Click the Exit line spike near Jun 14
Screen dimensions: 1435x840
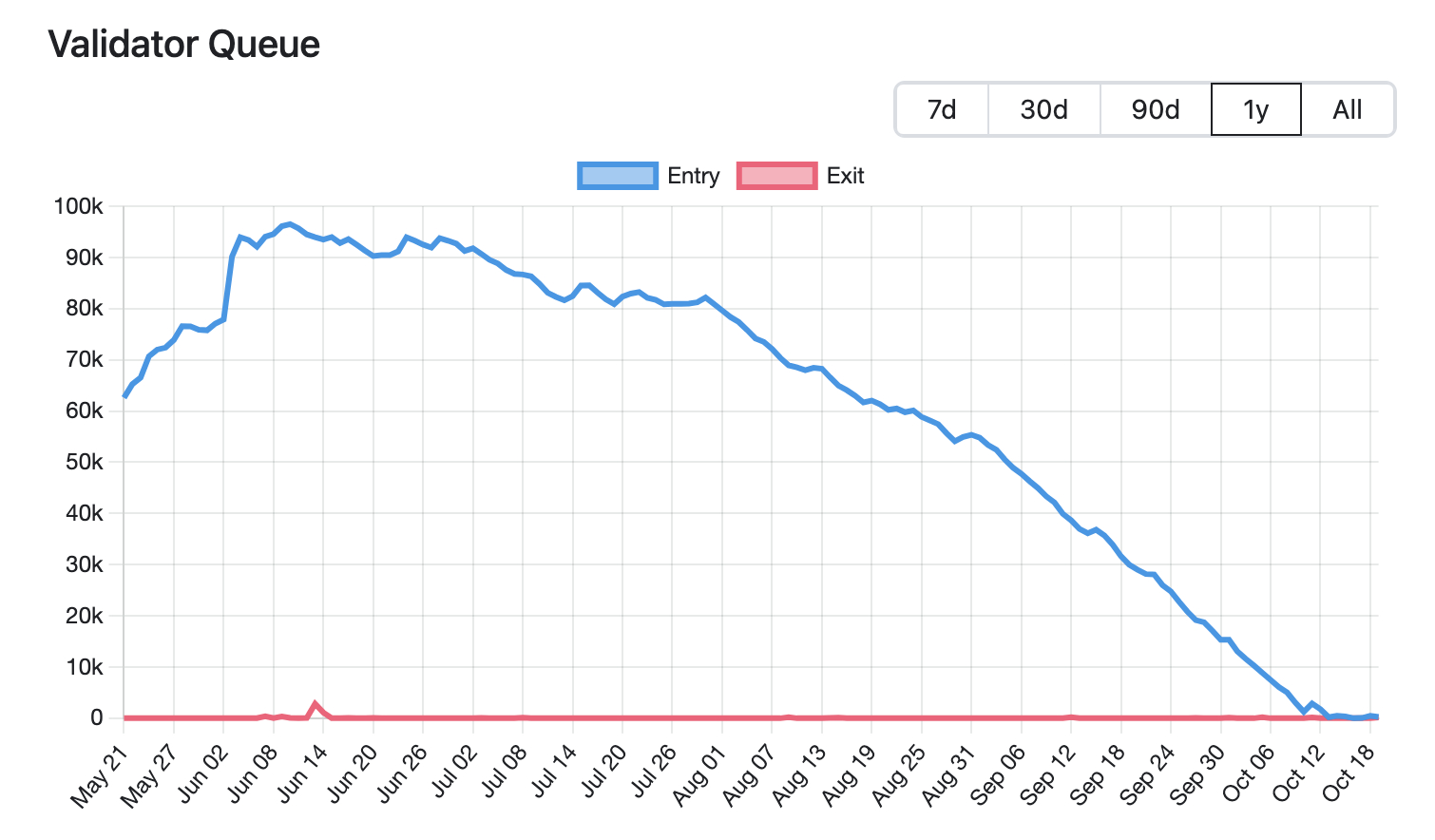pyautogui.click(x=316, y=704)
